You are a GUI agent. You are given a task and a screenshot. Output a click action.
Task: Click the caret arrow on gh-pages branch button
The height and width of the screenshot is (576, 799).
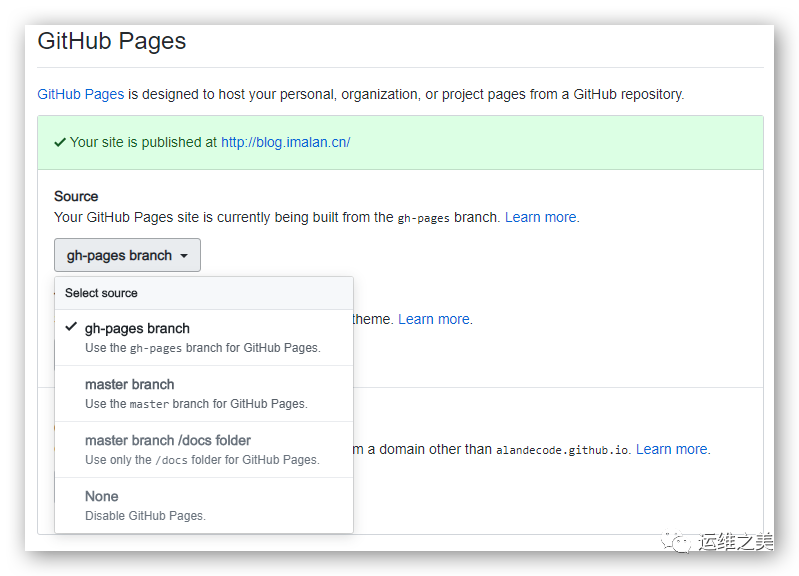click(x=184, y=256)
